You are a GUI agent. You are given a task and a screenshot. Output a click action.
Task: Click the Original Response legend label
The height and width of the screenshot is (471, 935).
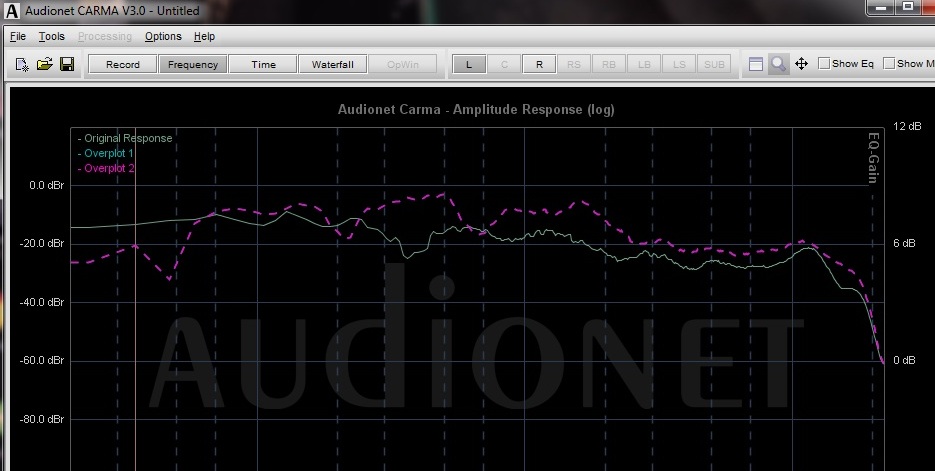coord(127,138)
